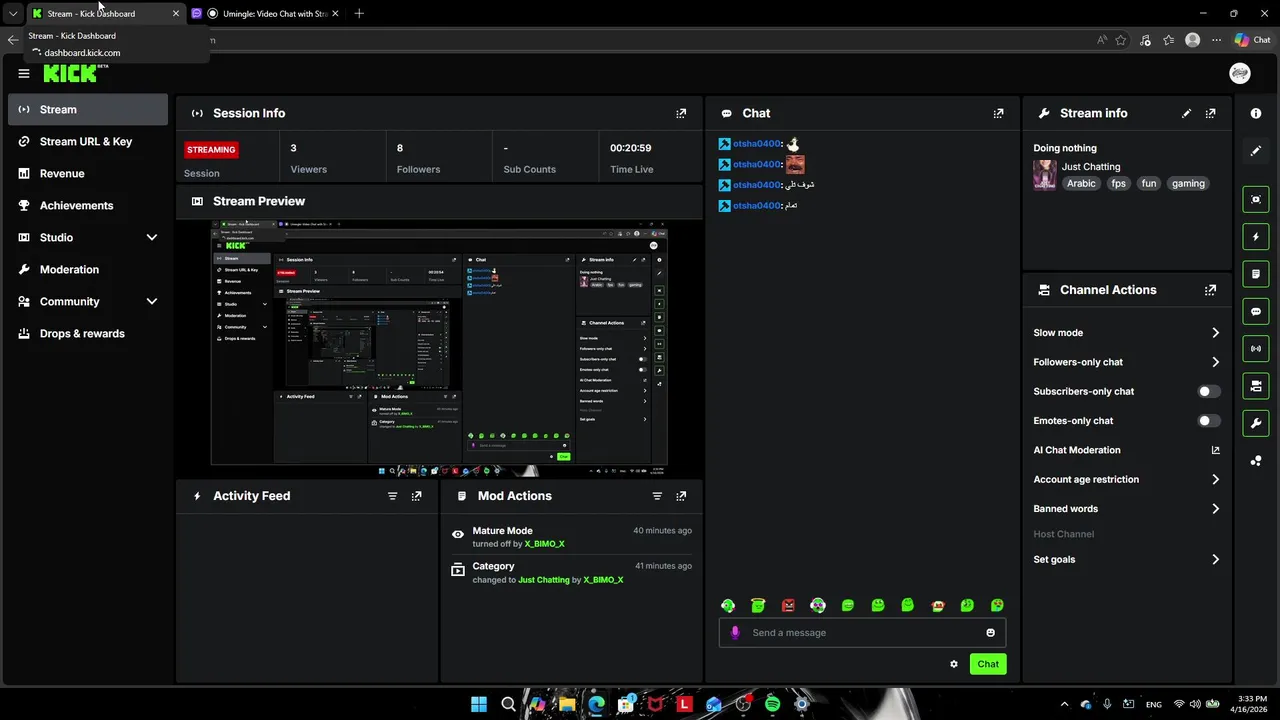Click the Just Chatting category thumbnail
The width and height of the screenshot is (1280, 720).
pyautogui.click(x=1045, y=175)
